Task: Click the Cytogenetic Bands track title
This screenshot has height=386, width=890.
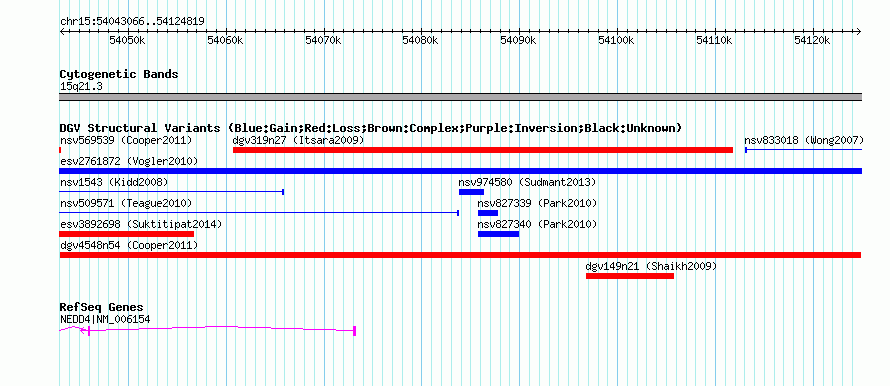Action: click(x=119, y=74)
